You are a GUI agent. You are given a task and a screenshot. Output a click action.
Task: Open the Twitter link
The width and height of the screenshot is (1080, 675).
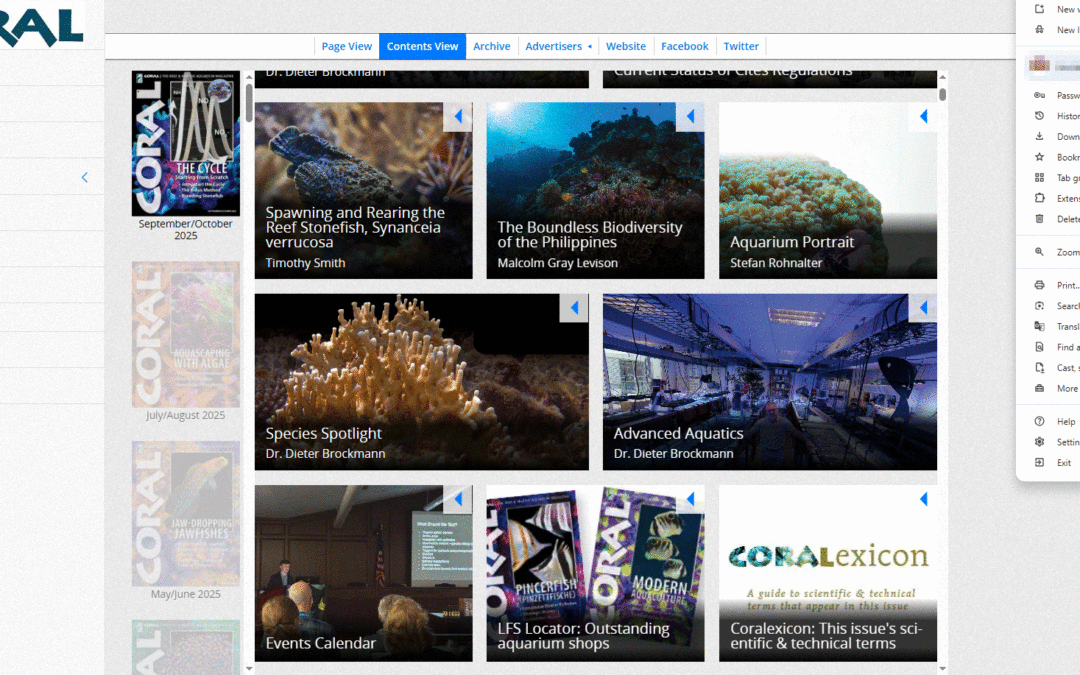741,46
